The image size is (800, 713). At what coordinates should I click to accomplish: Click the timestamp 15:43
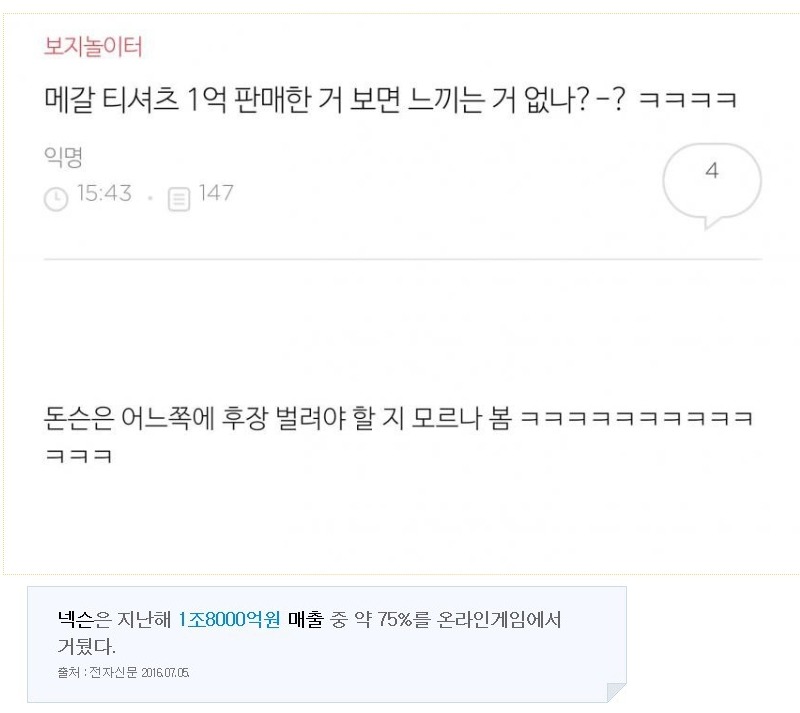[x=104, y=194]
